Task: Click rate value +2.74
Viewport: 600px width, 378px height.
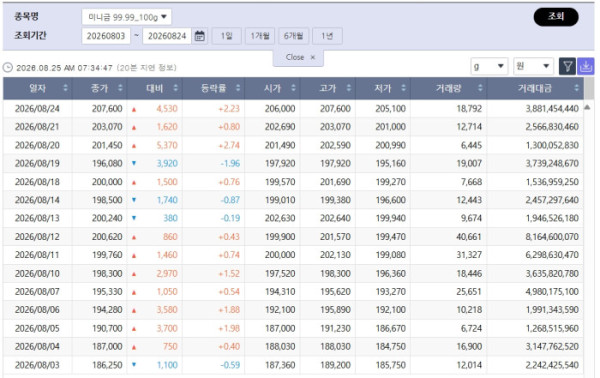Action: (x=229, y=145)
